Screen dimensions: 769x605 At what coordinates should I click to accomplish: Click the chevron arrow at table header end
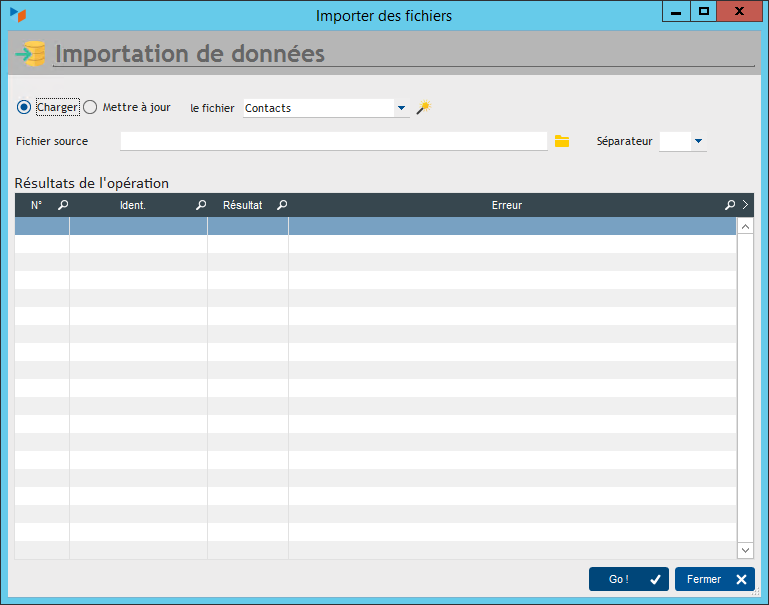coord(744,205)
